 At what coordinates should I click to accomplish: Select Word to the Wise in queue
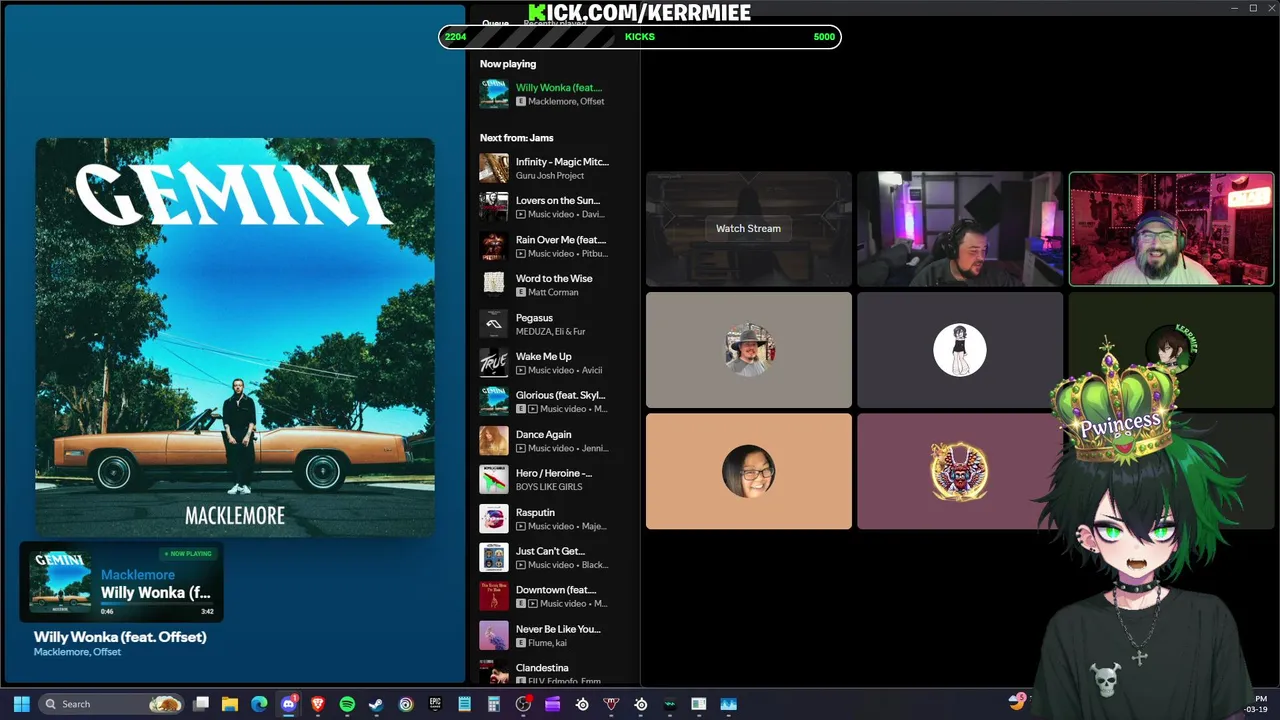click(x=554, y=279)
